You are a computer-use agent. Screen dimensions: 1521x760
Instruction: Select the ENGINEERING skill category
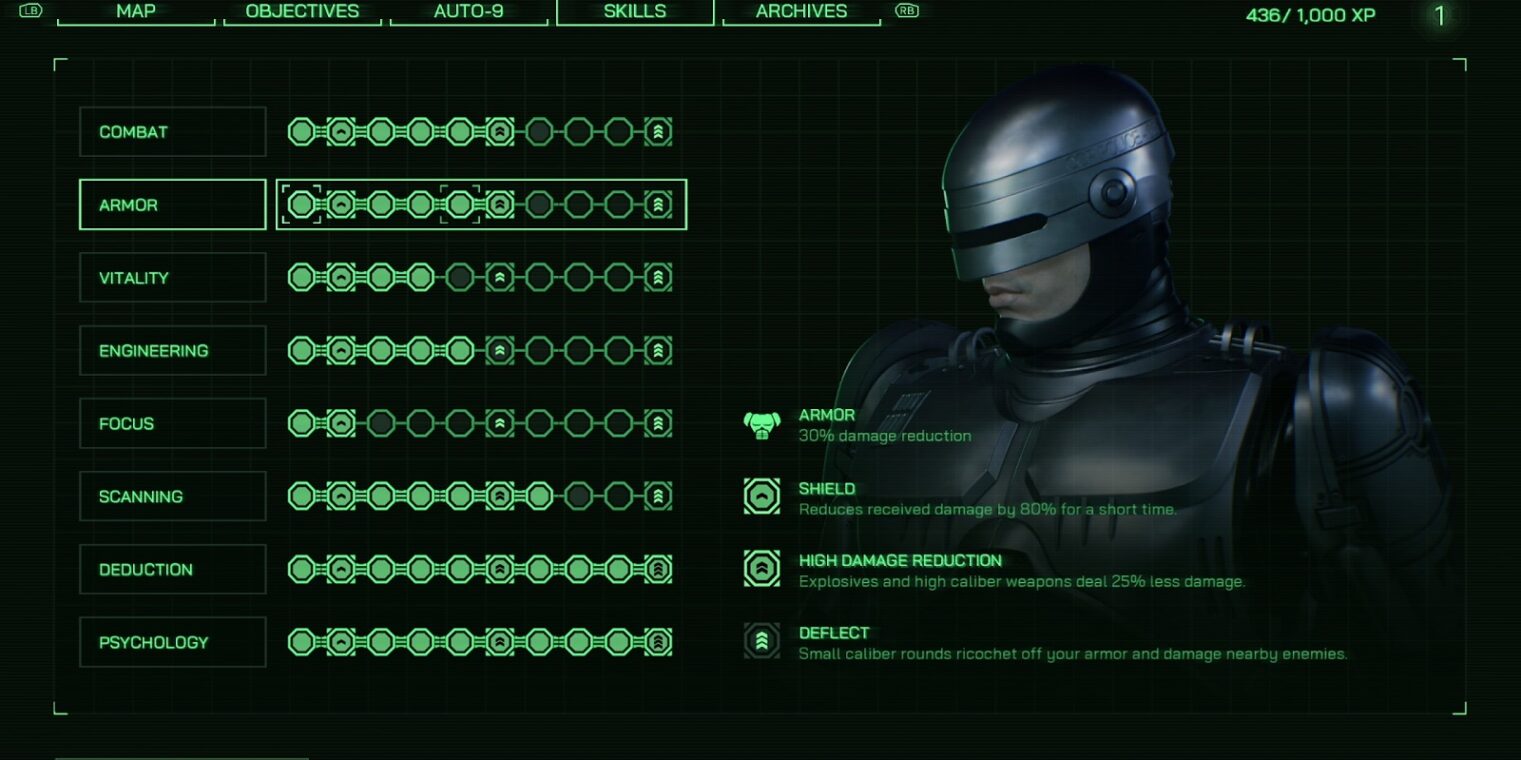tap(173, 351)
